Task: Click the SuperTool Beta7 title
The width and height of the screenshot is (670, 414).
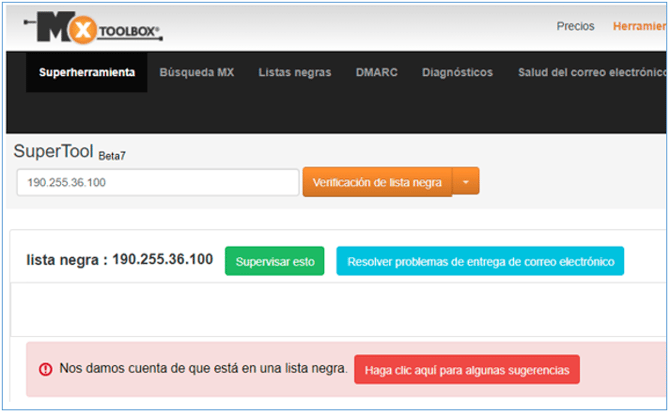Action: [69, 152]
